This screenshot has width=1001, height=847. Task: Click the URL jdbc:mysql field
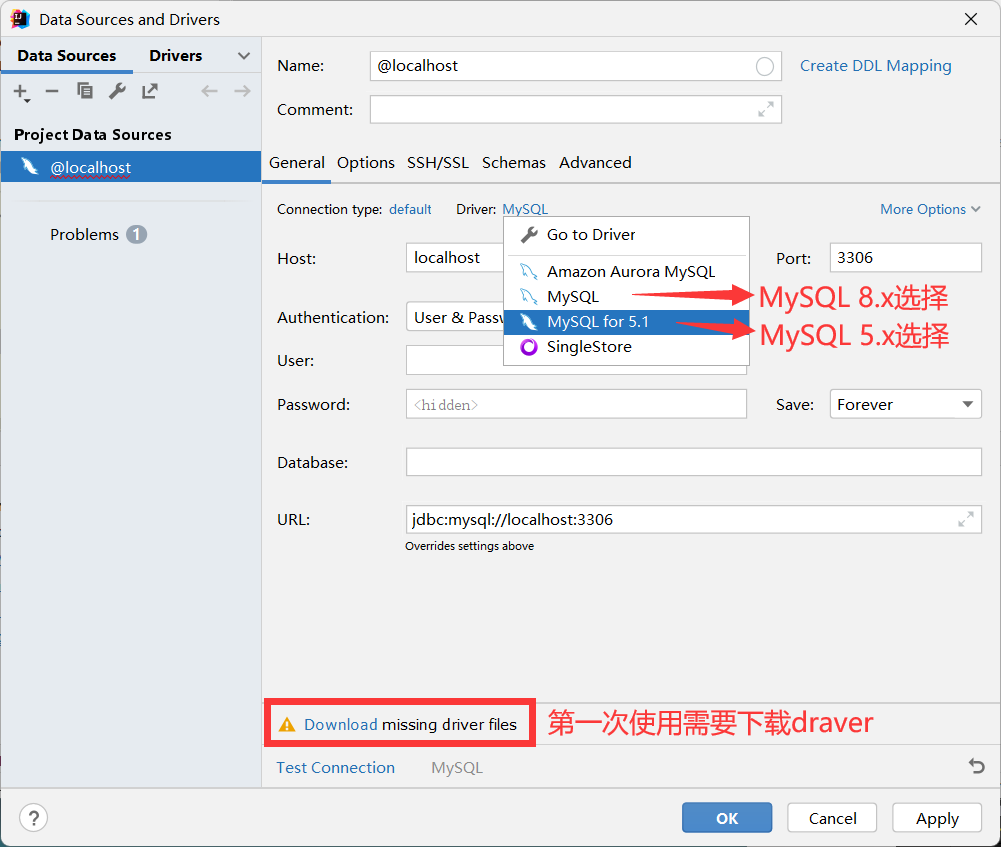click(693, 519)
